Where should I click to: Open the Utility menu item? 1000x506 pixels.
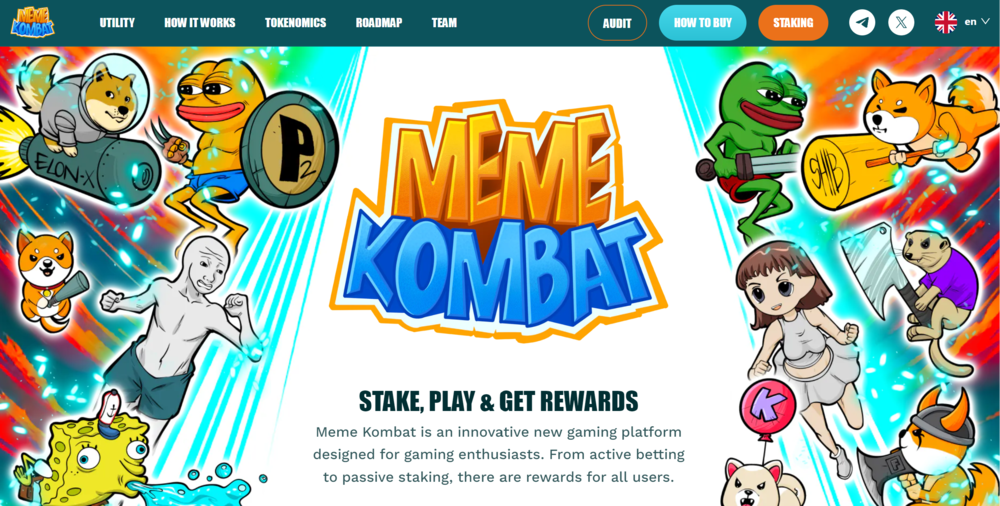(x=117, y=23)
